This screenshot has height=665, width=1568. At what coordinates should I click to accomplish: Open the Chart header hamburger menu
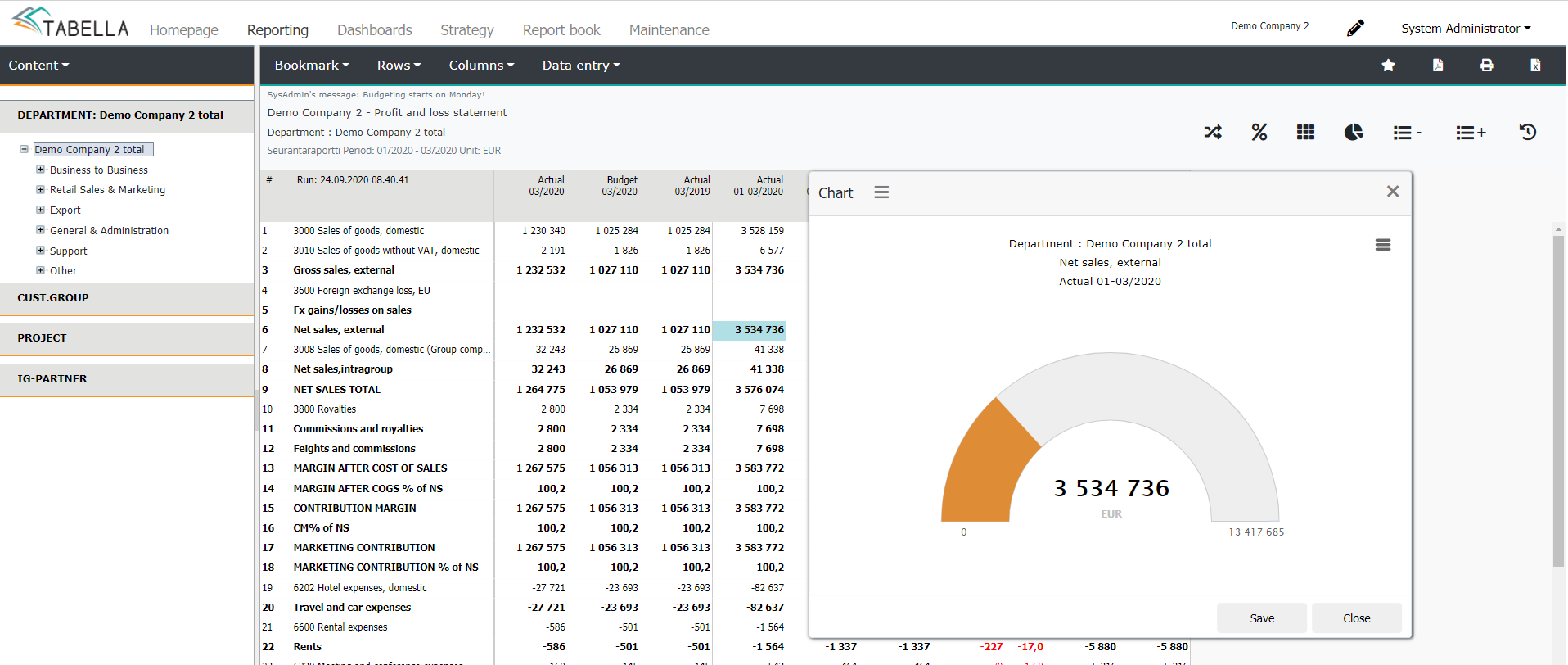click(881, 192)
